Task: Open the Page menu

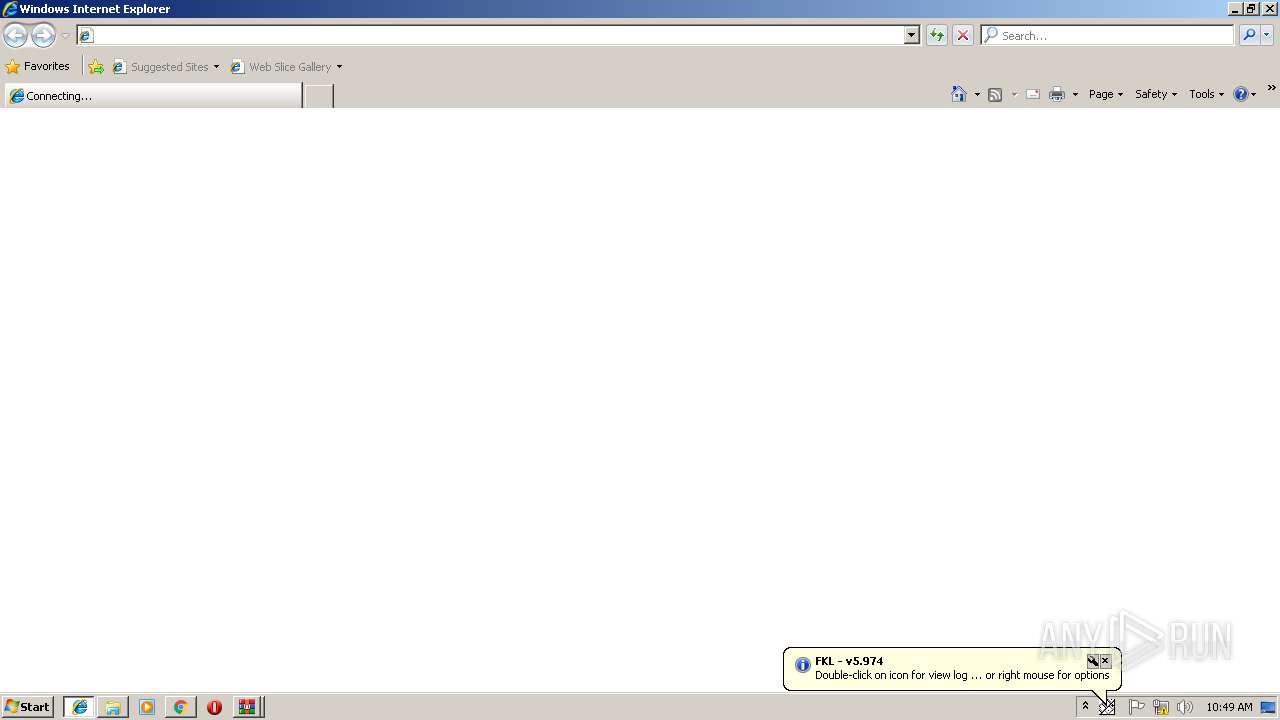Action: [x=1106, y=94]
